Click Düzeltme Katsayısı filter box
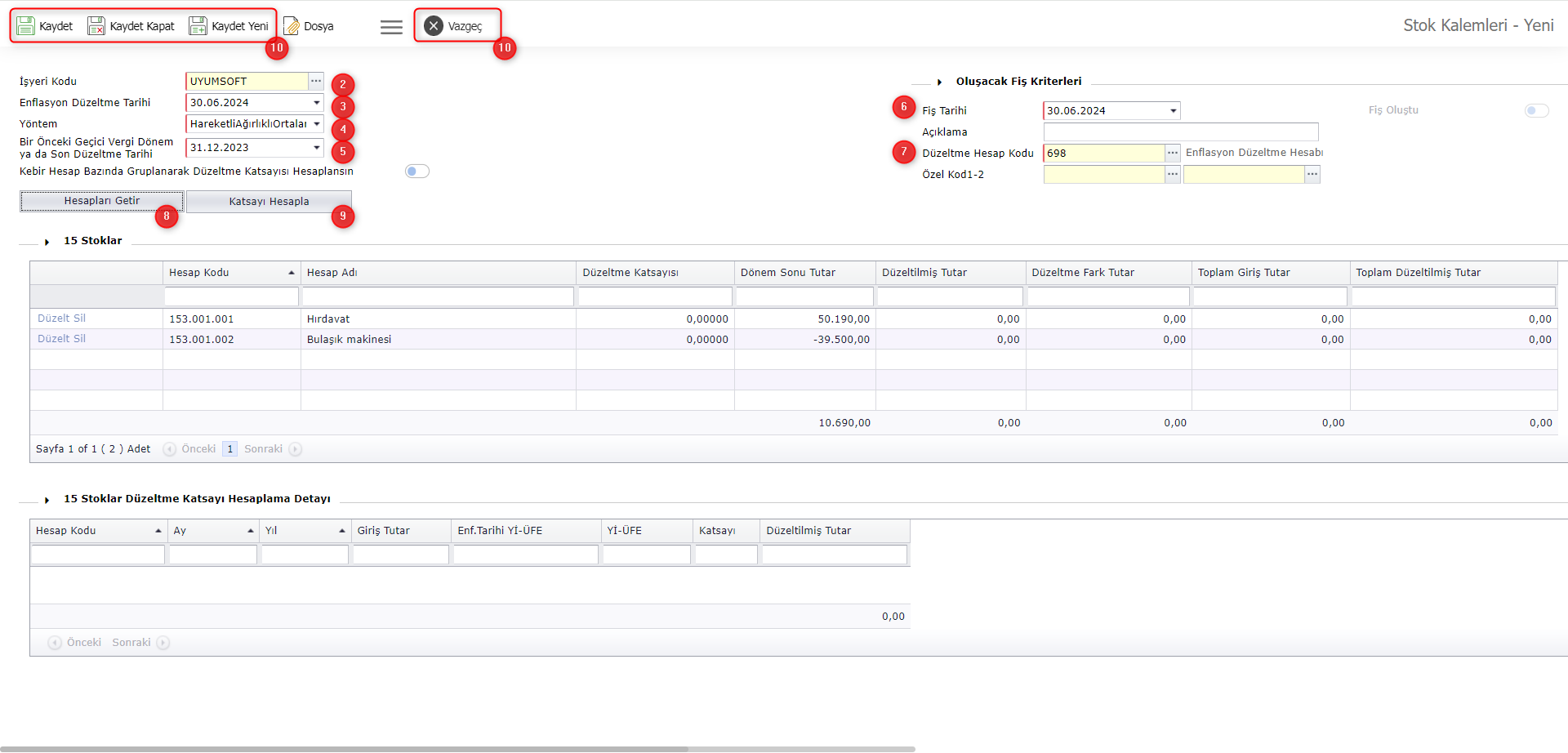The height and width of the screenshot is (753, 1568). pos(655,296)
